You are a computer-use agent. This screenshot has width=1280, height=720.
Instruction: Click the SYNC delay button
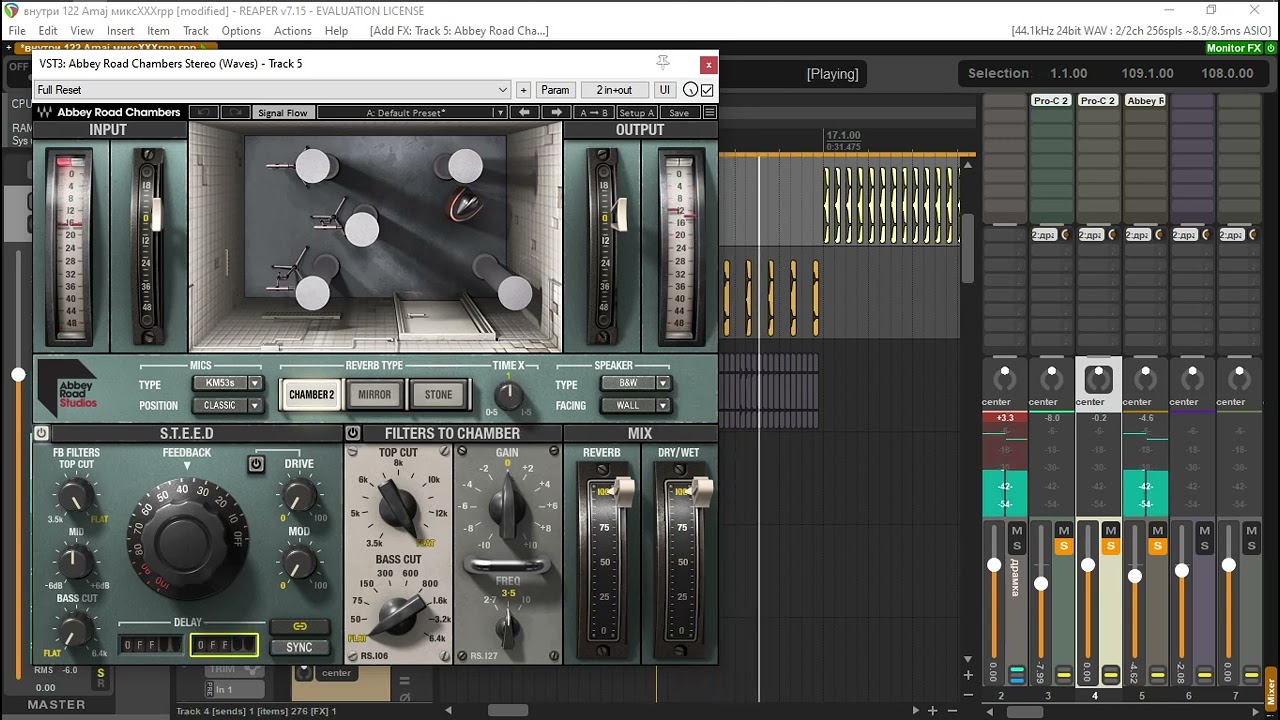299,647
